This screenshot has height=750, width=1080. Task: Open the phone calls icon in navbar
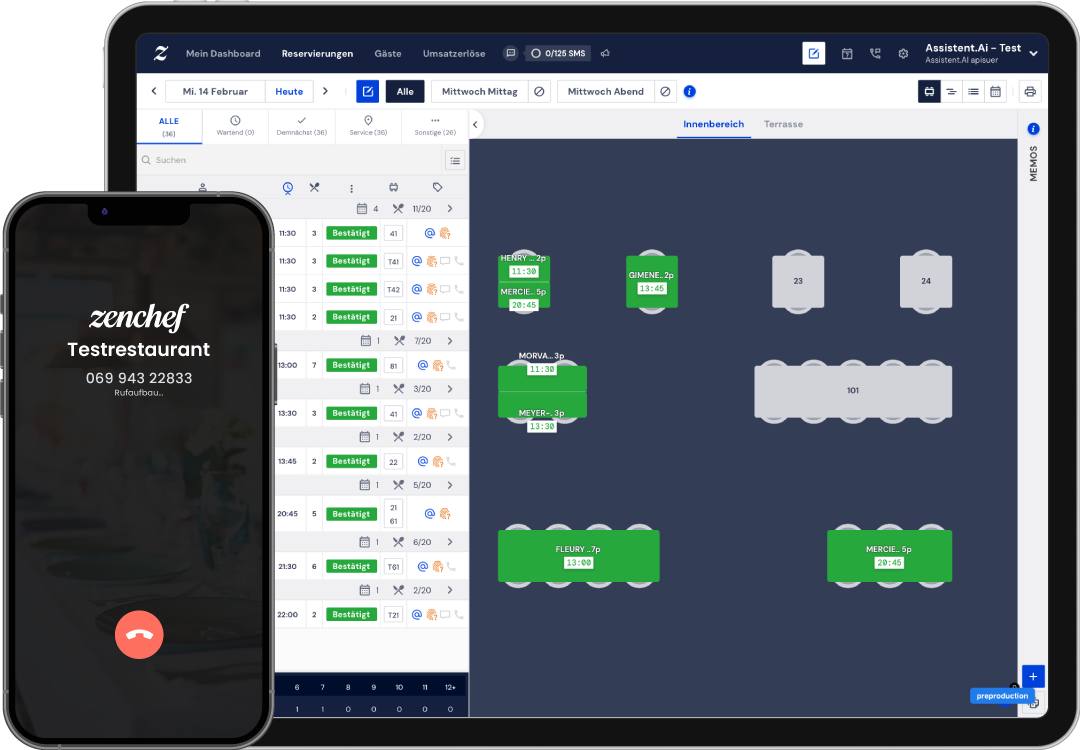(875, 54)
